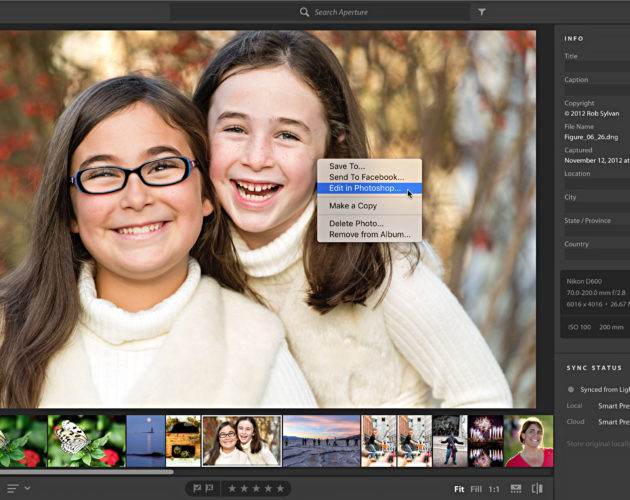The height and width of the screenshot is (500, 630).
Task: Click the Synced from Lightroom status dot
Action: [571, 389]
